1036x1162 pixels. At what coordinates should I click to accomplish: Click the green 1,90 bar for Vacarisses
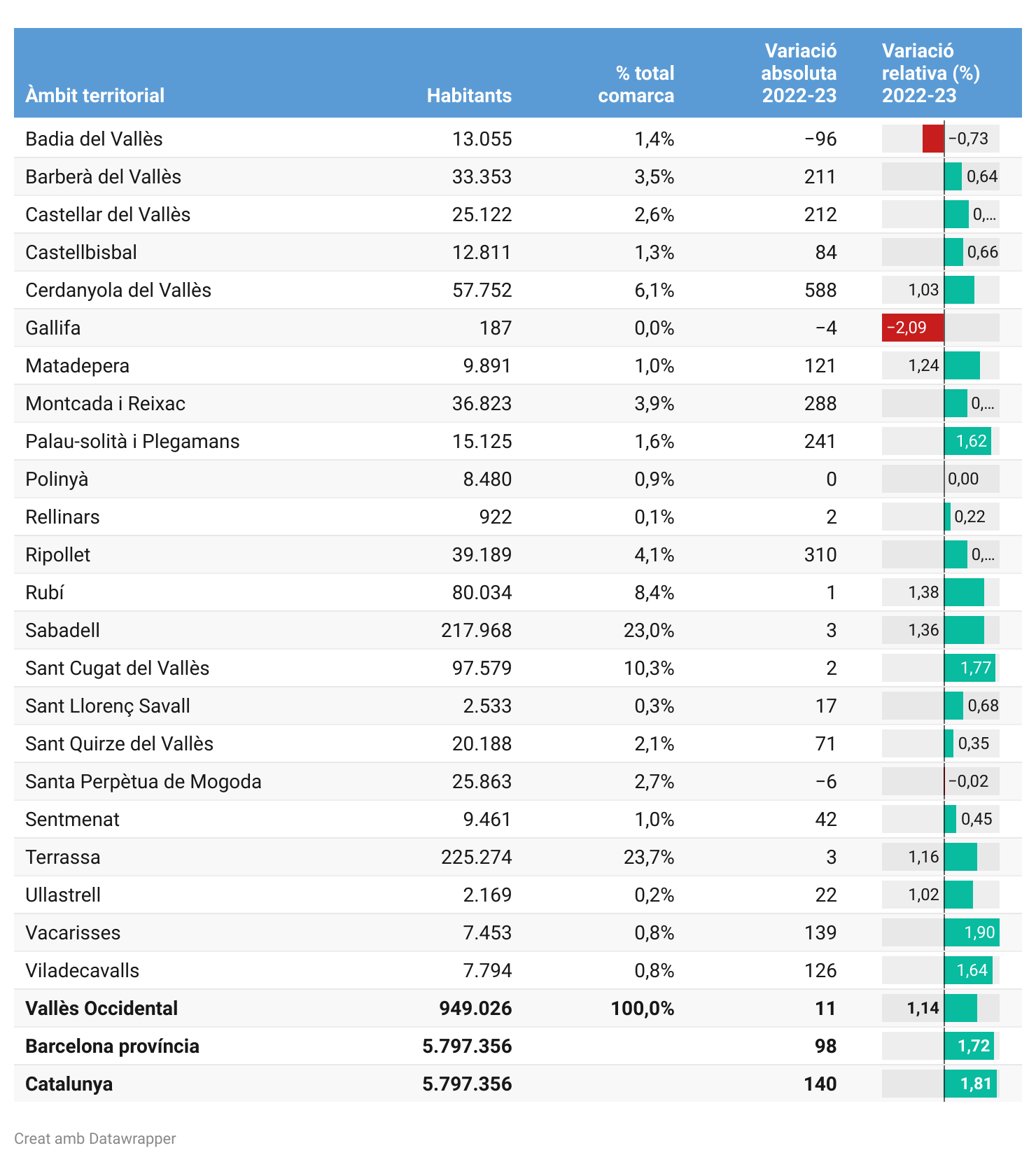(x=972, y=932)
